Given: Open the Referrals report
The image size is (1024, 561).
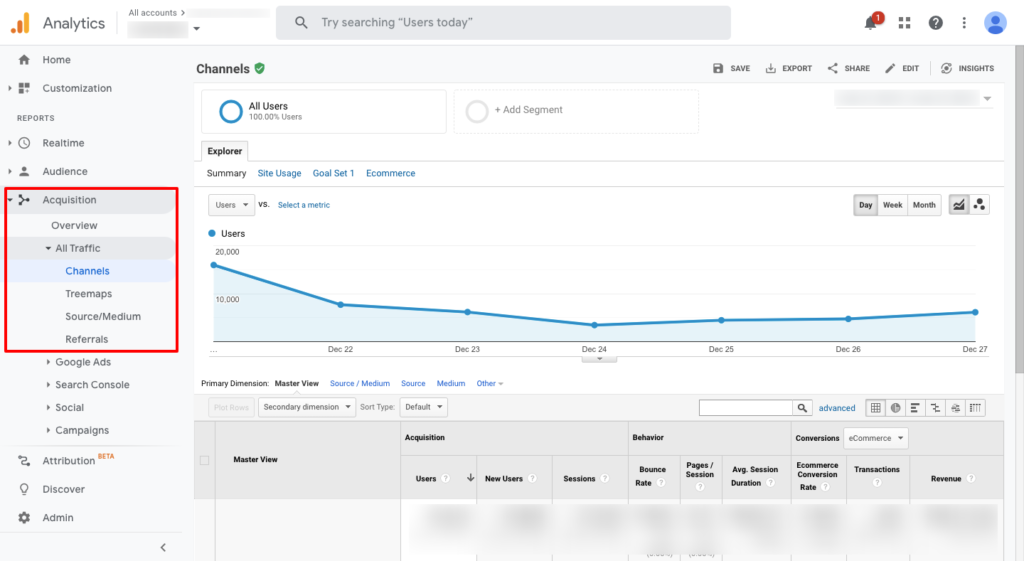Looking at the screenshot, I should click(86, 340).
